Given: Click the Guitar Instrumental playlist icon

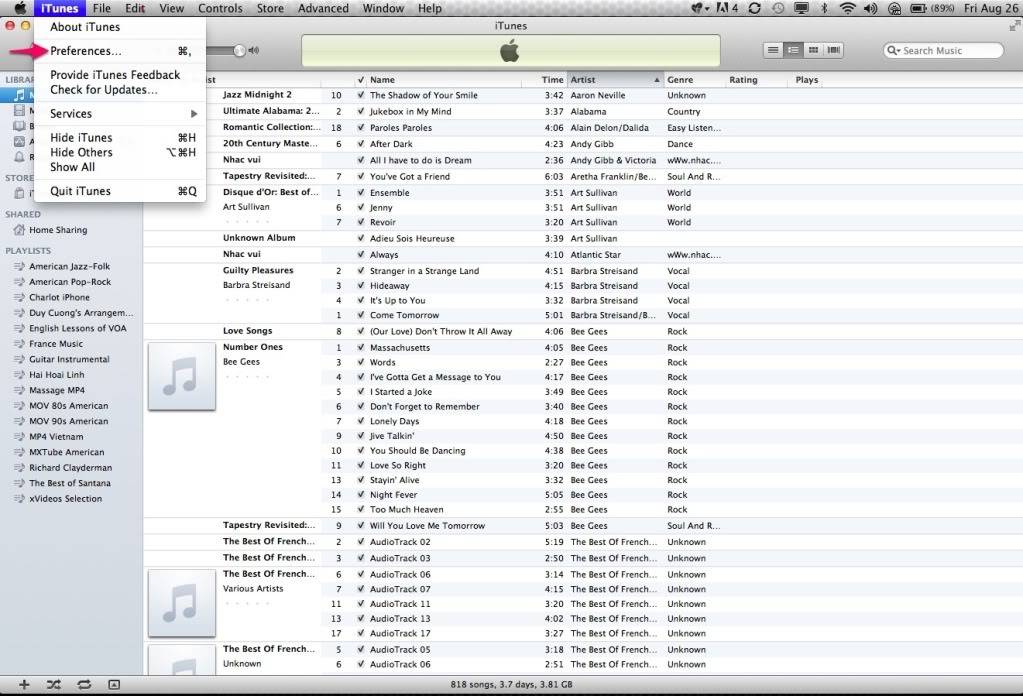Looking at the screenshot, I should (19, 359).
